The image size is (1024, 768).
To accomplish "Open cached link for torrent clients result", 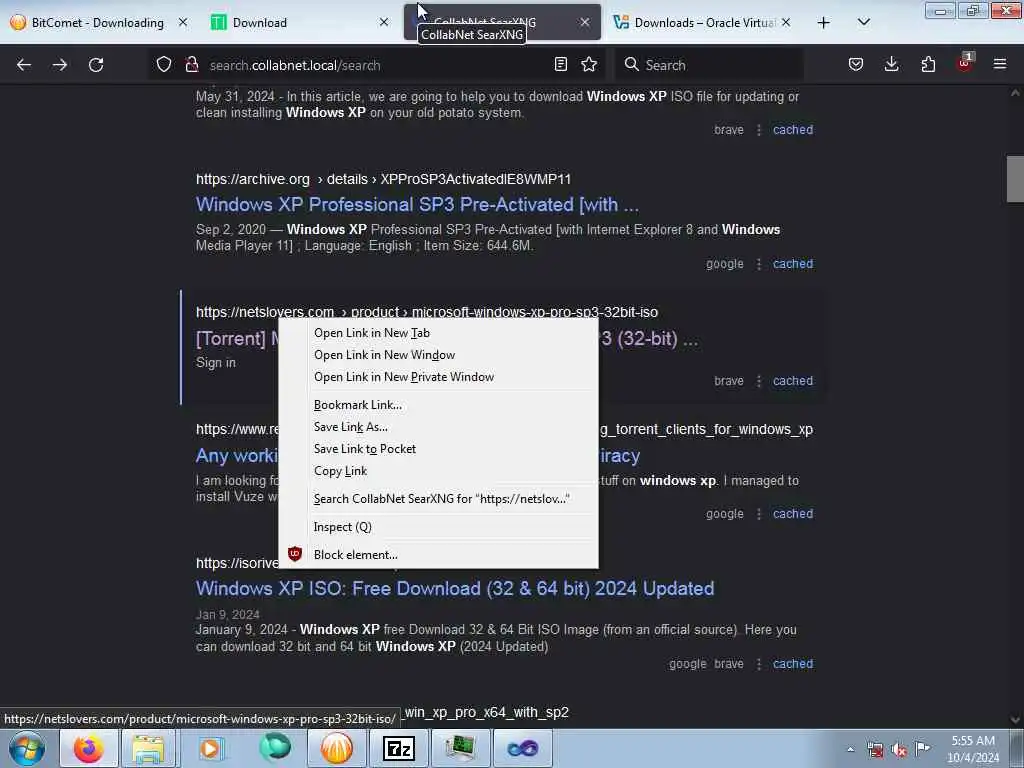I will [x=793, y=514].
